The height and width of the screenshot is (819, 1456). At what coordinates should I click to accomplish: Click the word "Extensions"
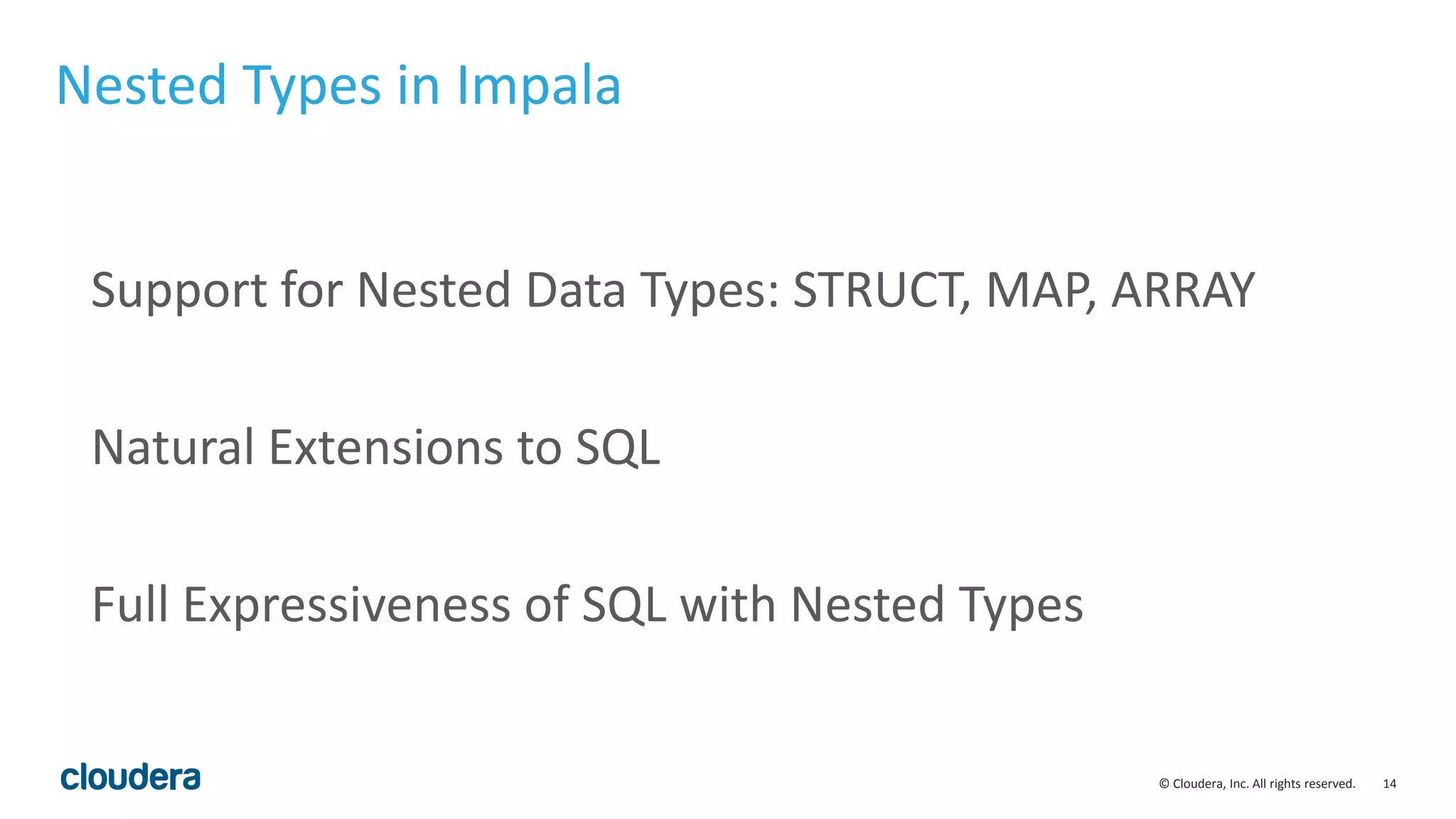[x=386, y=447]
